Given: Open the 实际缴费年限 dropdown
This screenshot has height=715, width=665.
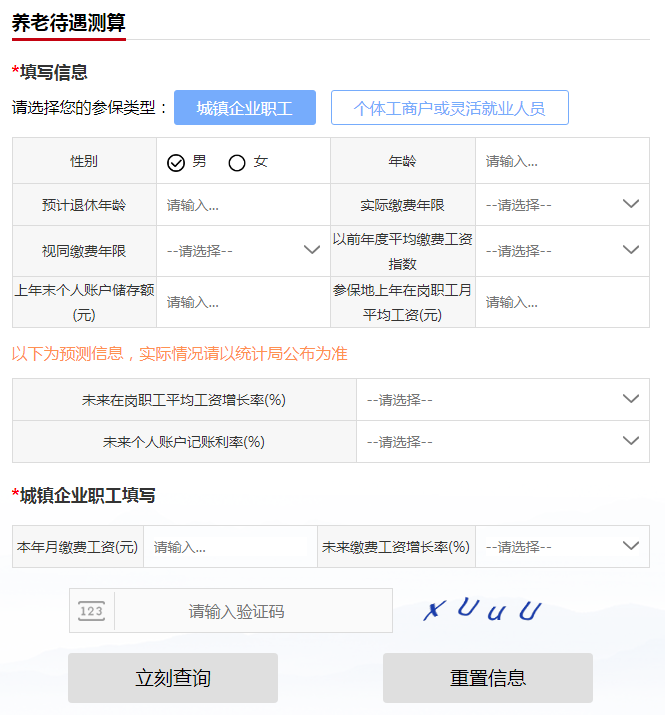Looking at the screenshot, I should (x=561, y=204).
